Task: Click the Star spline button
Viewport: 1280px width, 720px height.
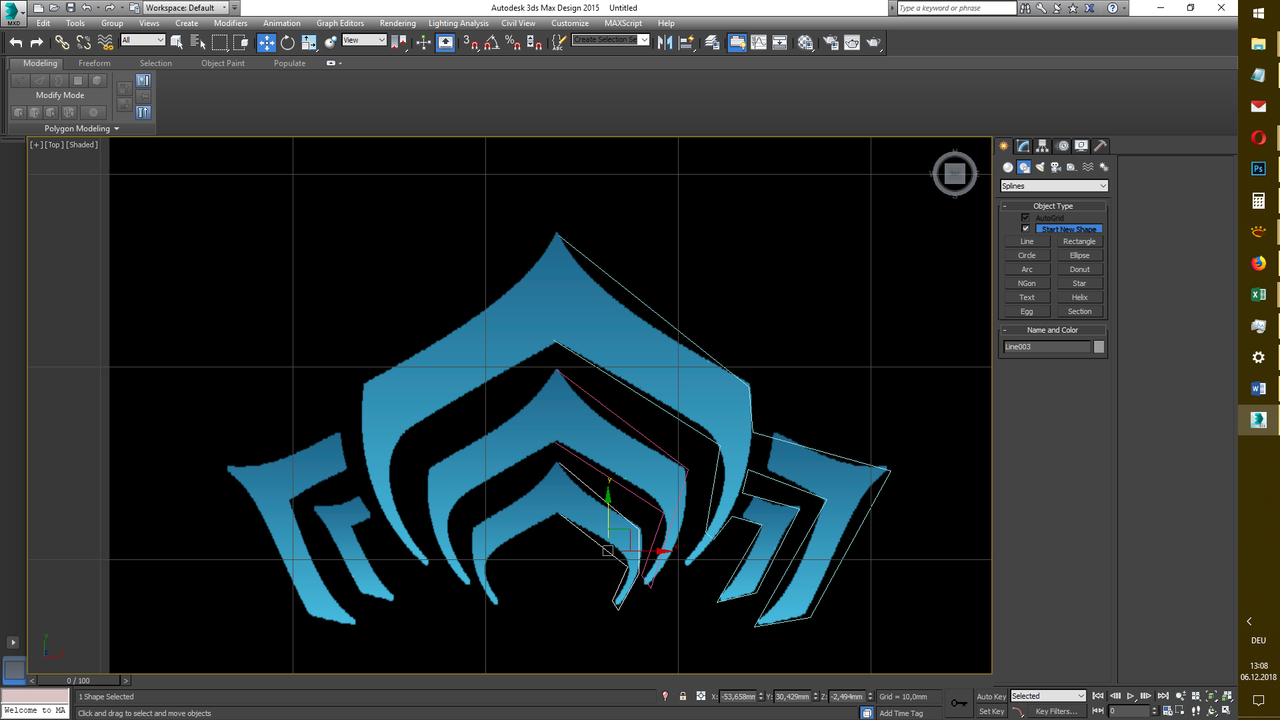Action: (1079, 284)
